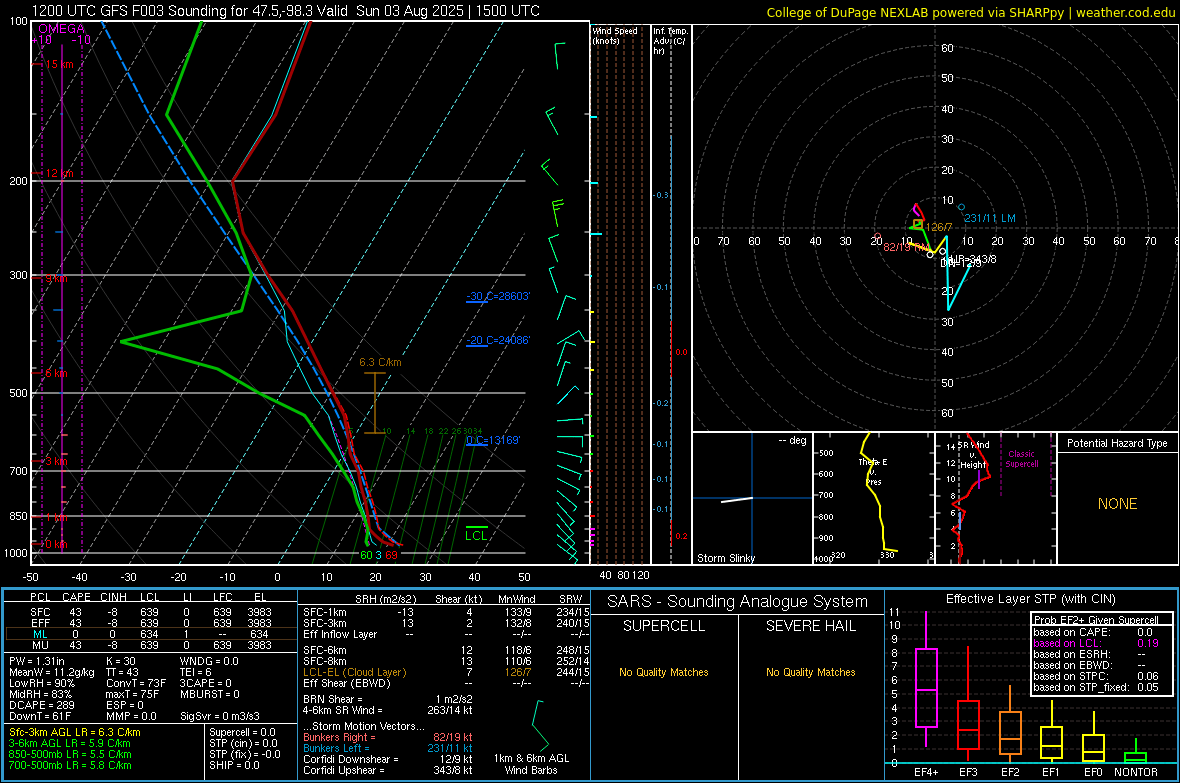Click the SARS - Sounding Analogue System heading

738,602
